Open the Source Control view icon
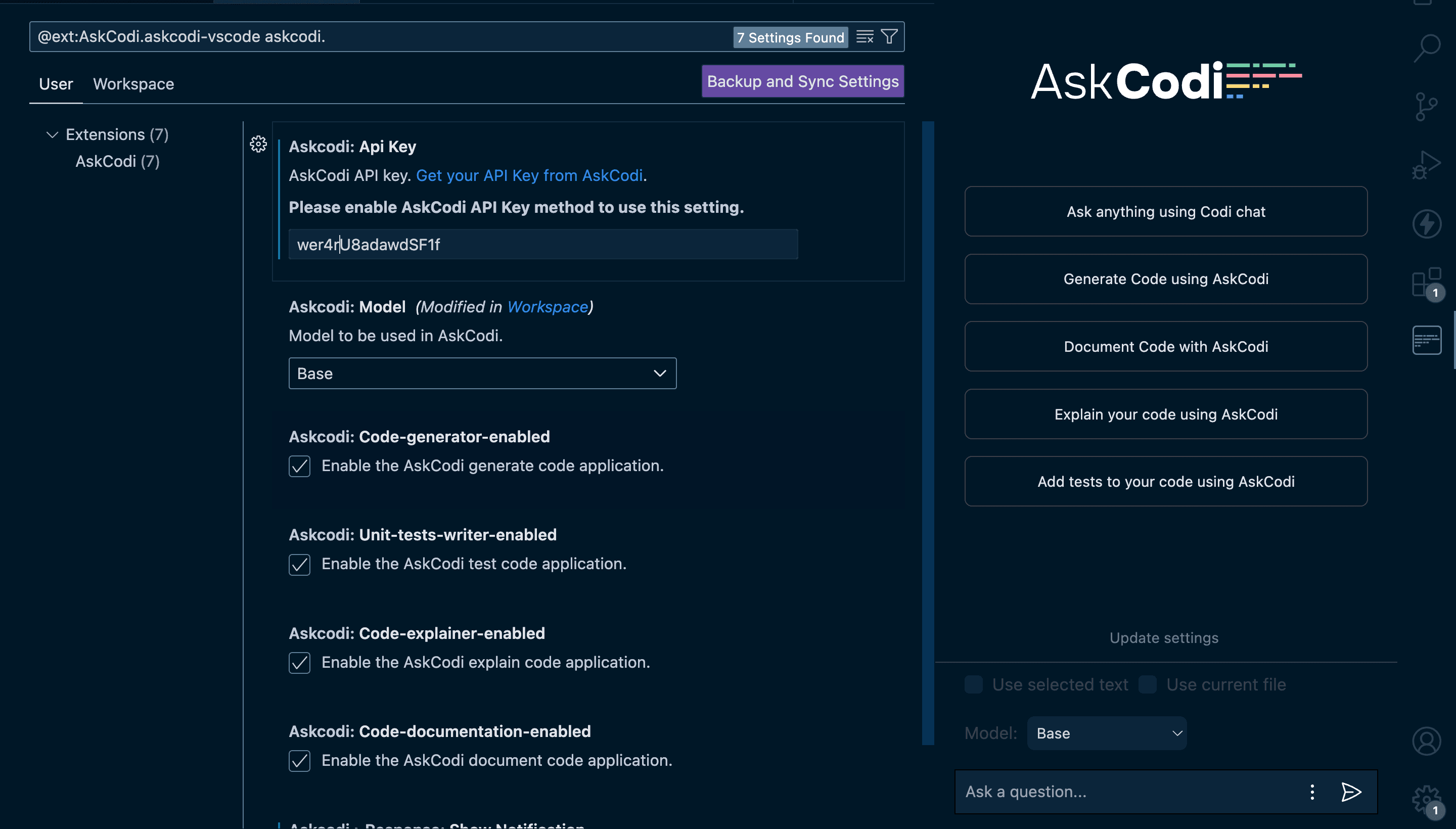The height and width of the screenshot is (829, 1456). [x=1426, y=107]
